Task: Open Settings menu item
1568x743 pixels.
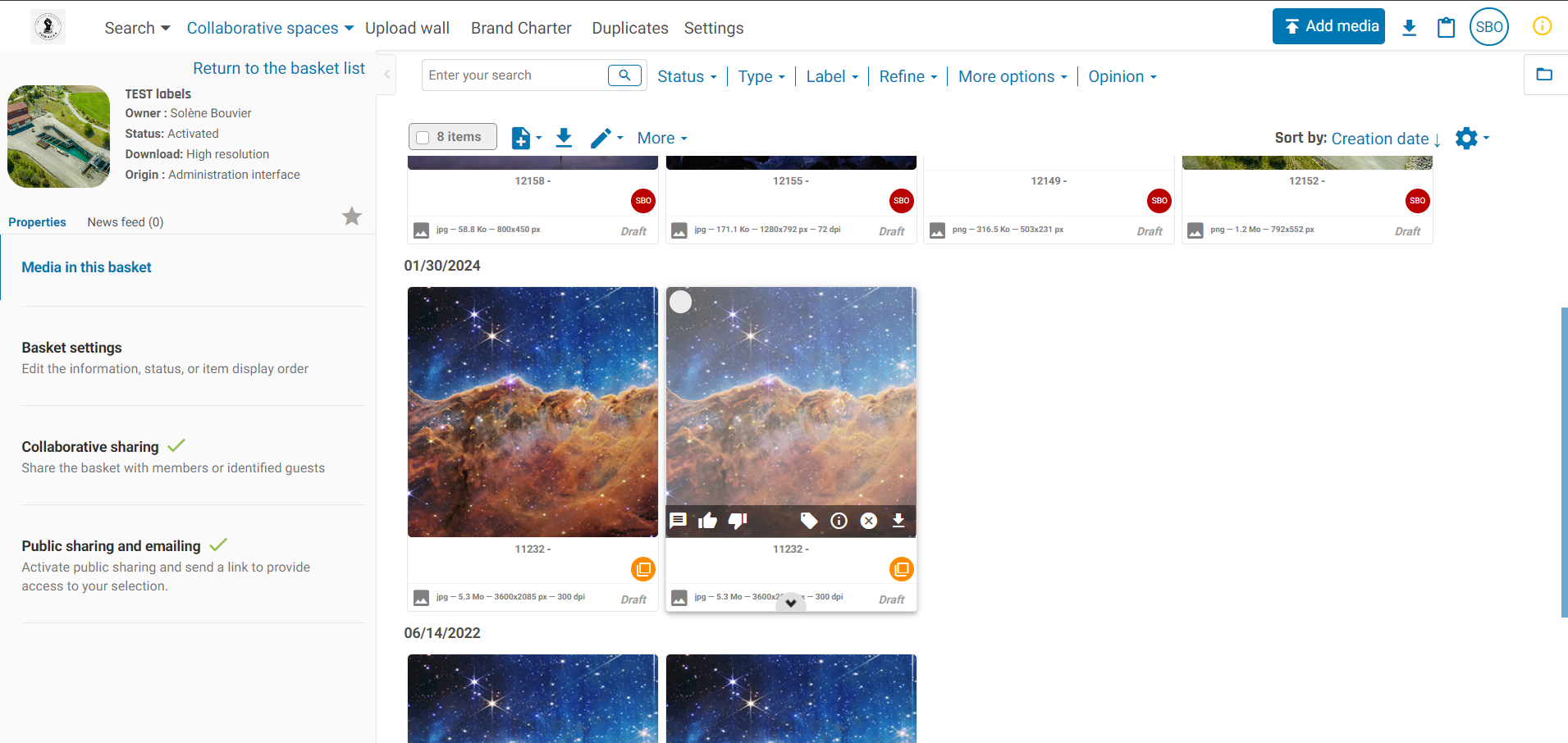Action: click(714, 28)
